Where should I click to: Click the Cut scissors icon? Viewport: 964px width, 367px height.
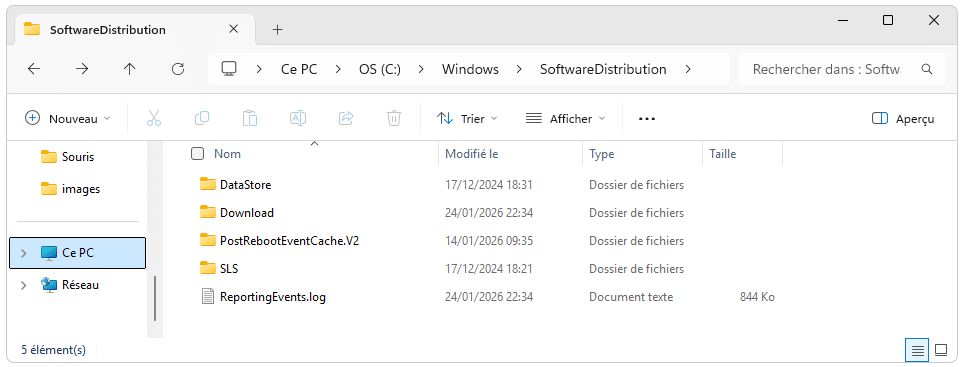[x=154, y=119]
